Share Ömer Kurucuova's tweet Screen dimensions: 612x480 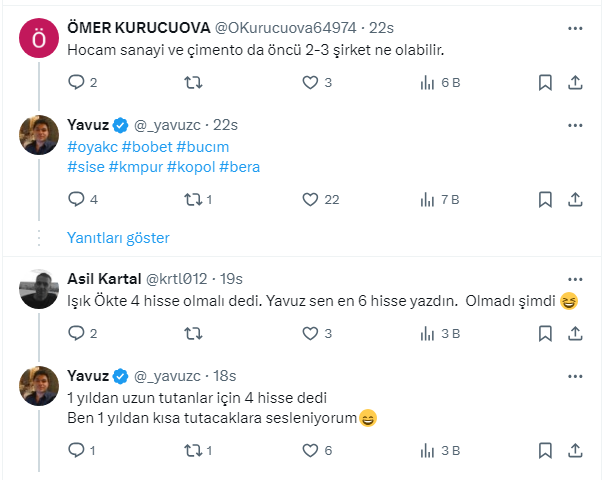click(x=575, y=83)
